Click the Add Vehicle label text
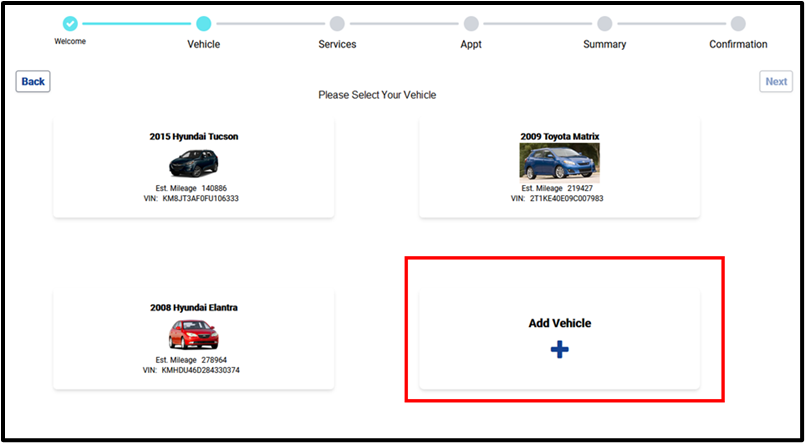 [x=559, y=323]
